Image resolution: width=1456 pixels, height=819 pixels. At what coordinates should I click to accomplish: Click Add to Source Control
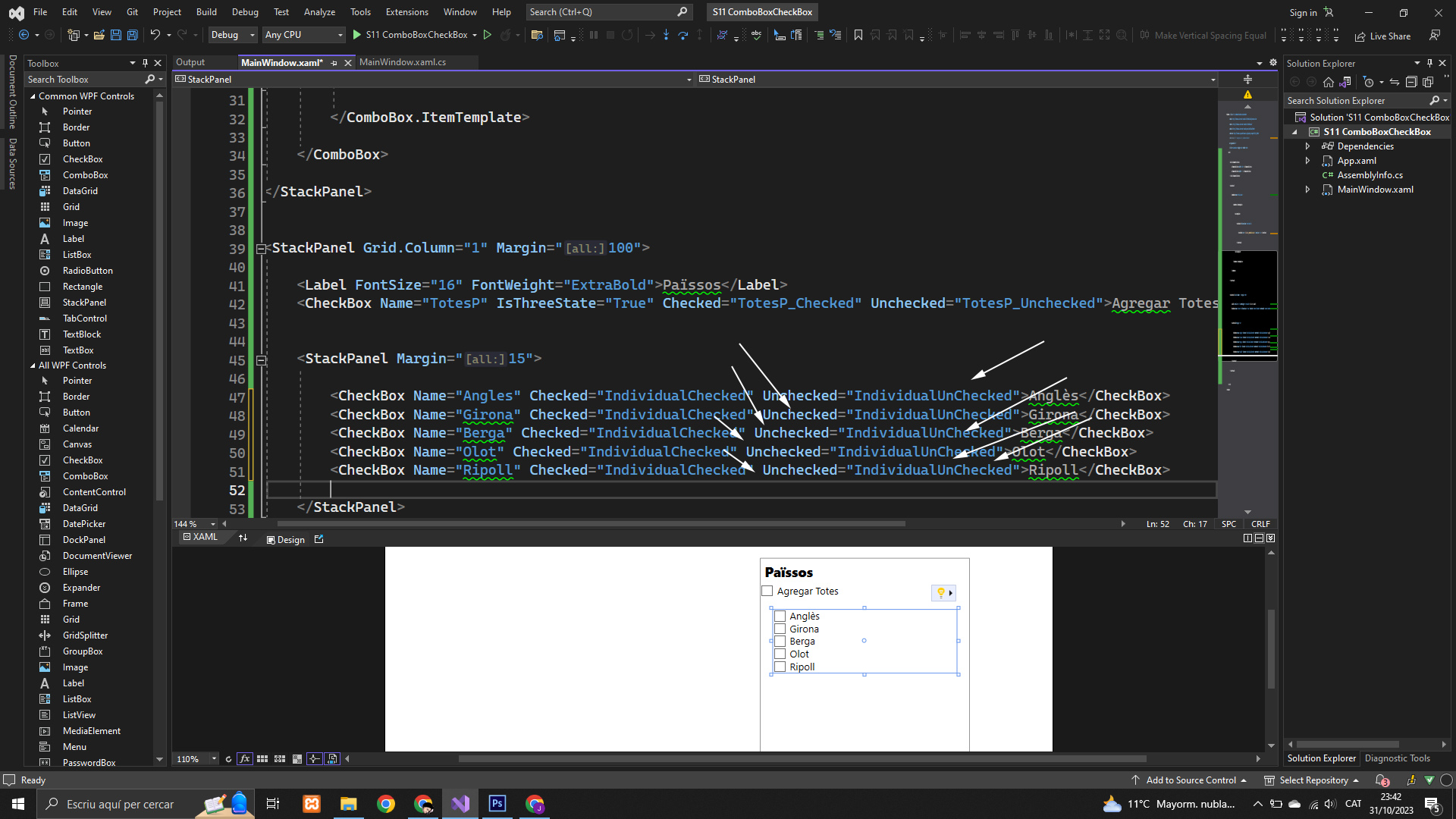(1190, 780)
